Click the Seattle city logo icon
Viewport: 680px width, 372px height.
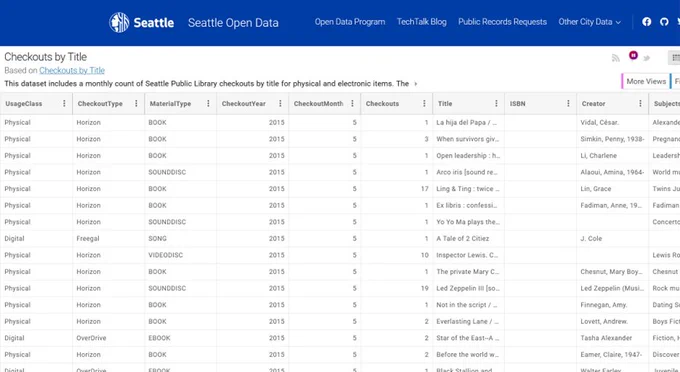[119, 22]
